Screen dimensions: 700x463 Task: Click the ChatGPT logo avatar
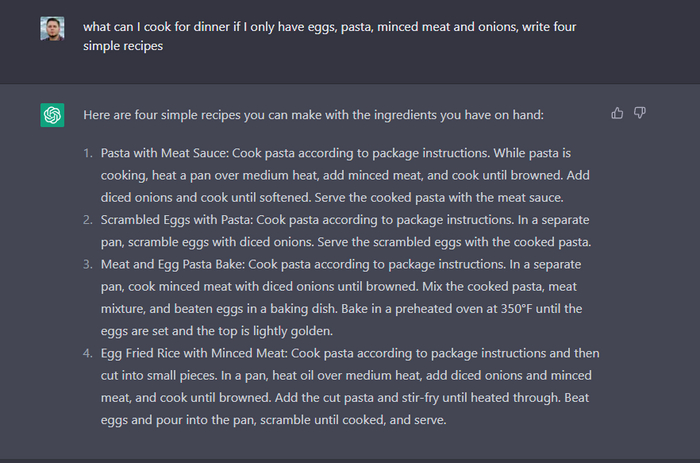point(53,115)
